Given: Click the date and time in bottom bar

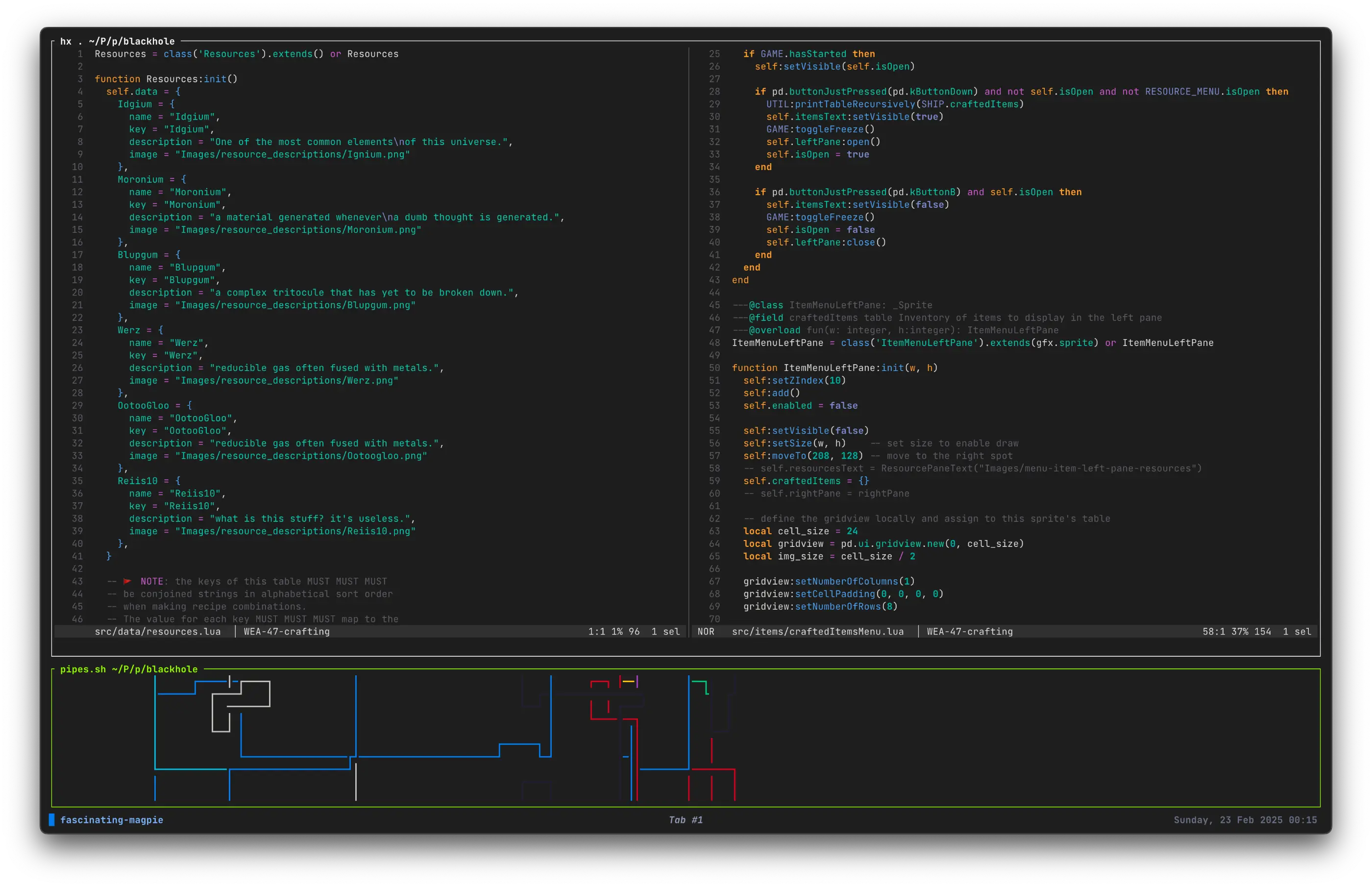Looking at the screenshot, I should (1245, 819).
